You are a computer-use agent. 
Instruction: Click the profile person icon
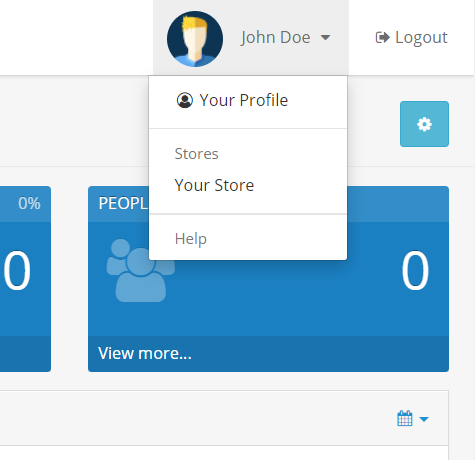coord(185,100)
